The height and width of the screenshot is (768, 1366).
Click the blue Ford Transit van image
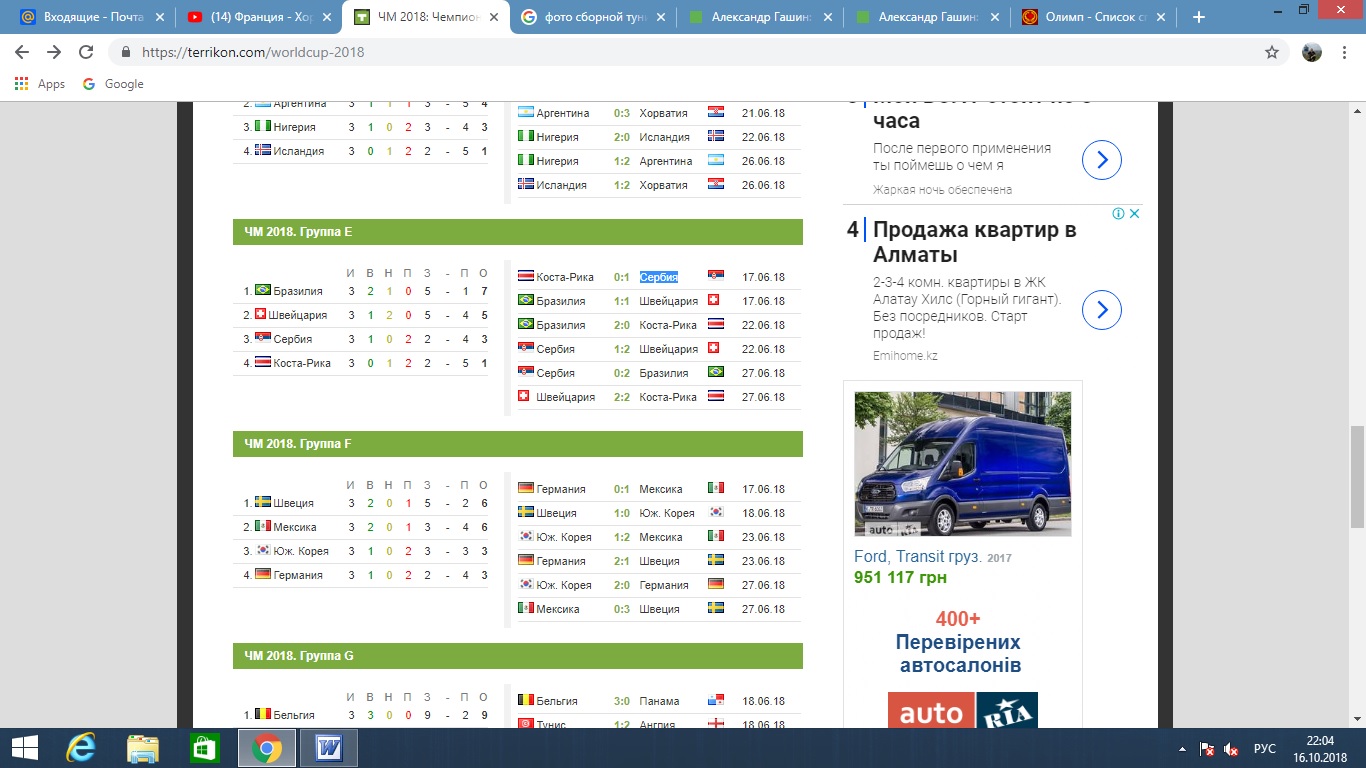click(x=963, y=464)
